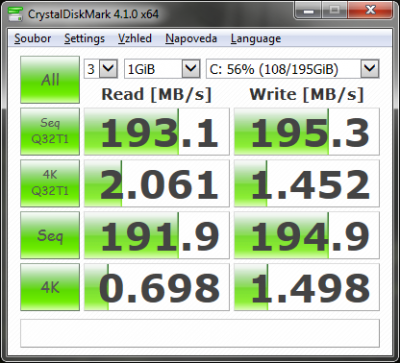This screenshot has width=400, height=363.
Task: Open the Vzhled menu
Action: (x=135, y=38)
